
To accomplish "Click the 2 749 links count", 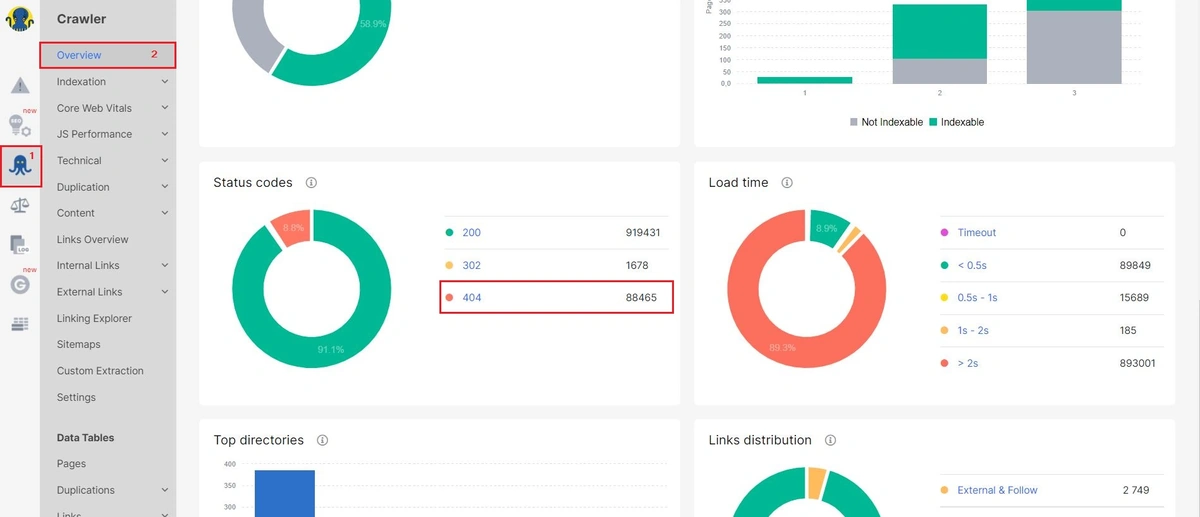I will (x=1138, y=490).
